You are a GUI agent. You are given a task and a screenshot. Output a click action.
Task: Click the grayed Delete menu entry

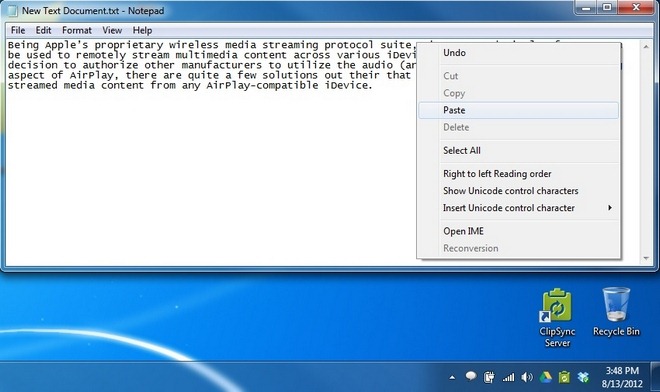[519, 127]
